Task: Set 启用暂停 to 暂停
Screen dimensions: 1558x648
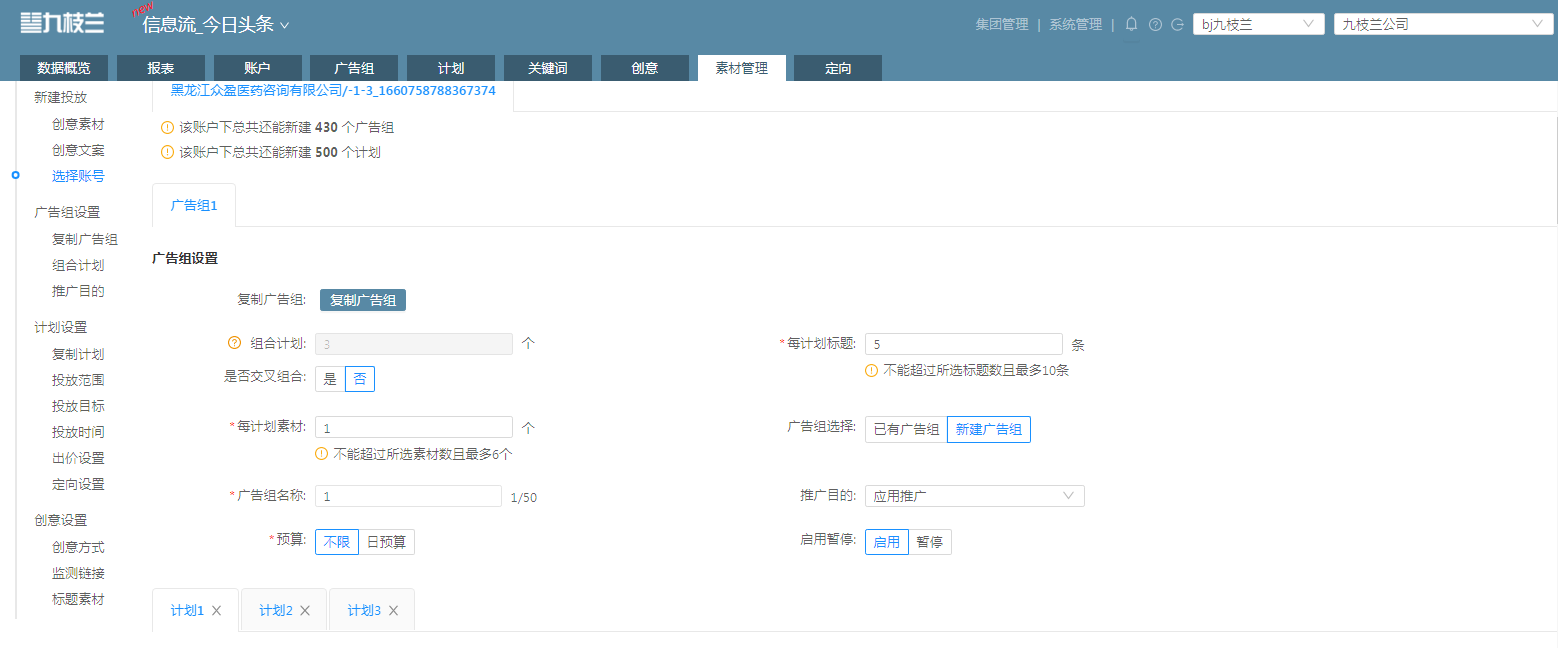Action: (x=929, y=542)
